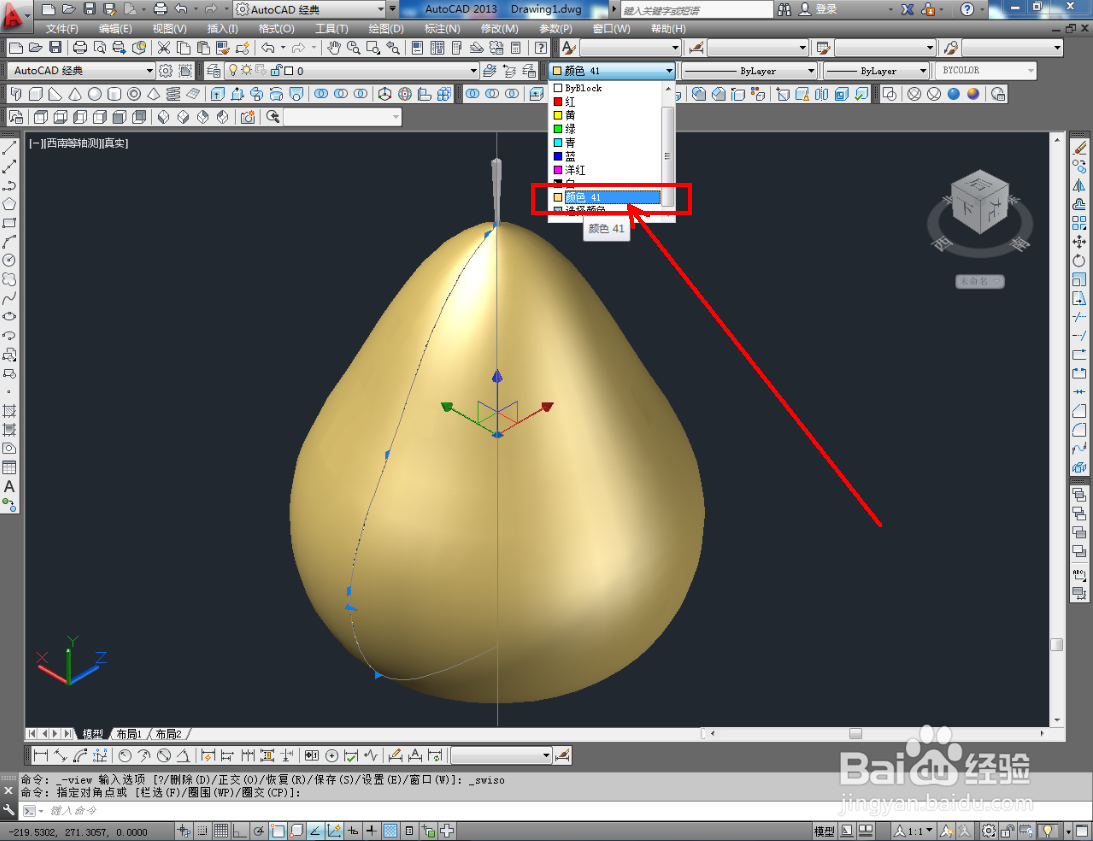Click the 模型 button in status bar
1093x841 pixels.
pos(824,831)
